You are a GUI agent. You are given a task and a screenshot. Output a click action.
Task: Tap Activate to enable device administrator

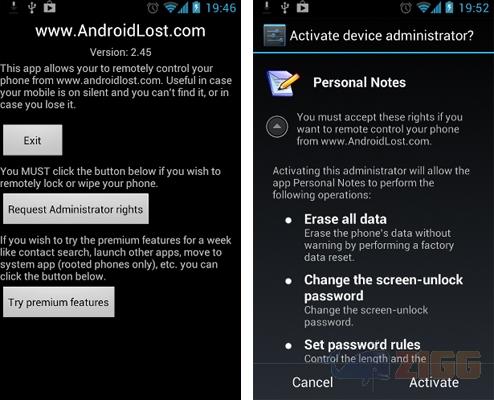pyautogui.click(x=434, y=382)
